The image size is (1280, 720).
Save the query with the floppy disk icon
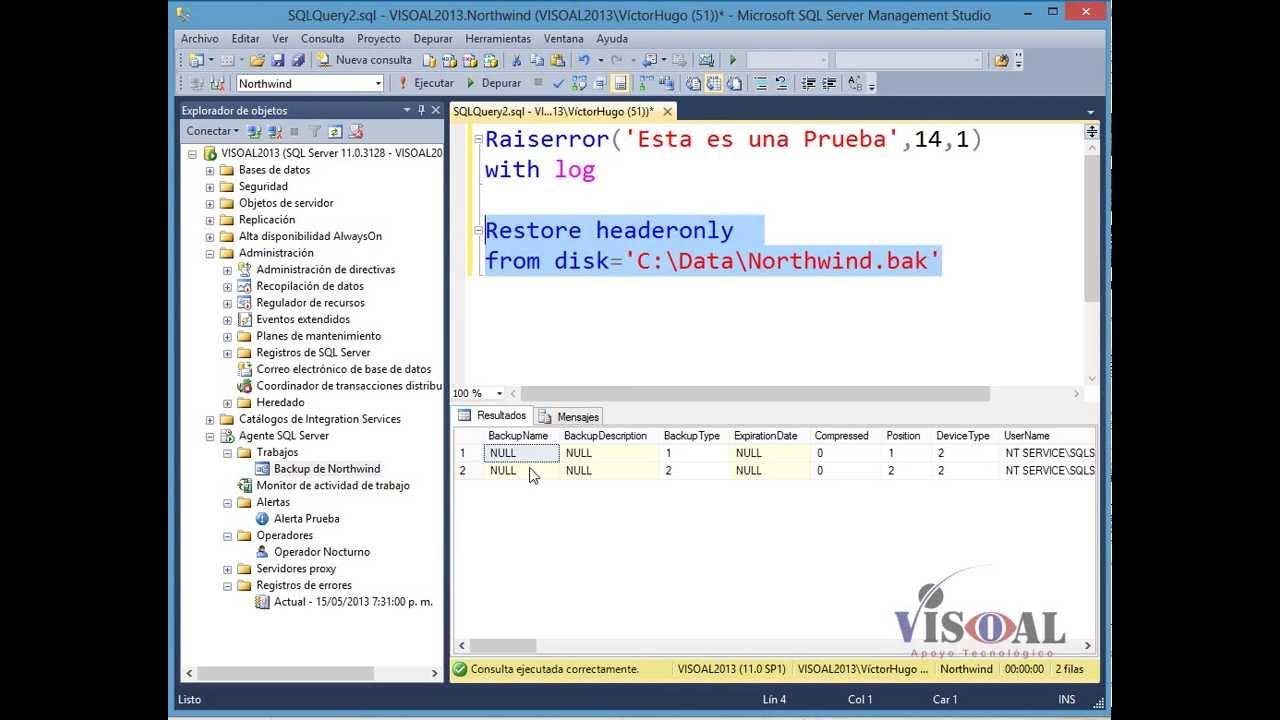tap(278, 60)
